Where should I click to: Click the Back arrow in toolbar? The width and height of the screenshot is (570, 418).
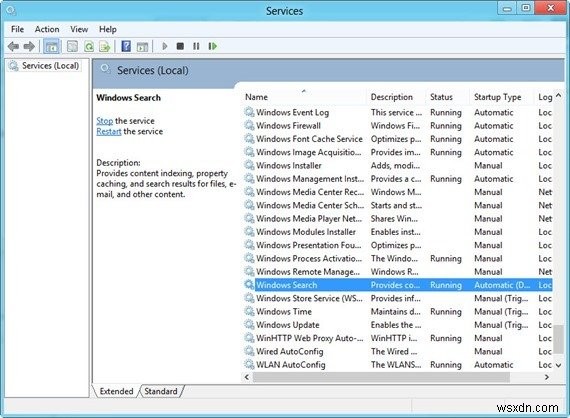coord(13,46)
